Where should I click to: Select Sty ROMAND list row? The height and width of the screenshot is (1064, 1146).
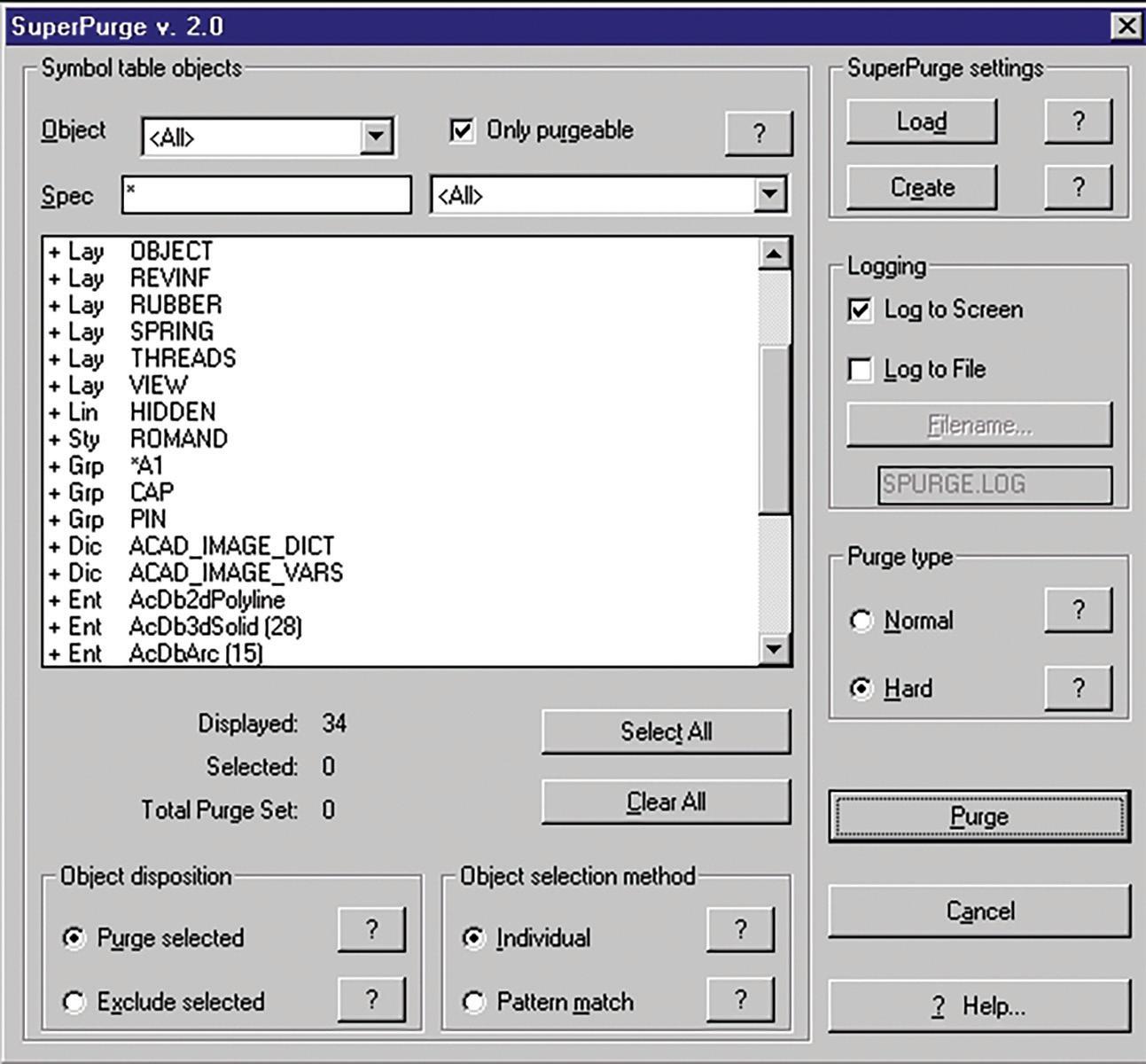tap(401, 439)
